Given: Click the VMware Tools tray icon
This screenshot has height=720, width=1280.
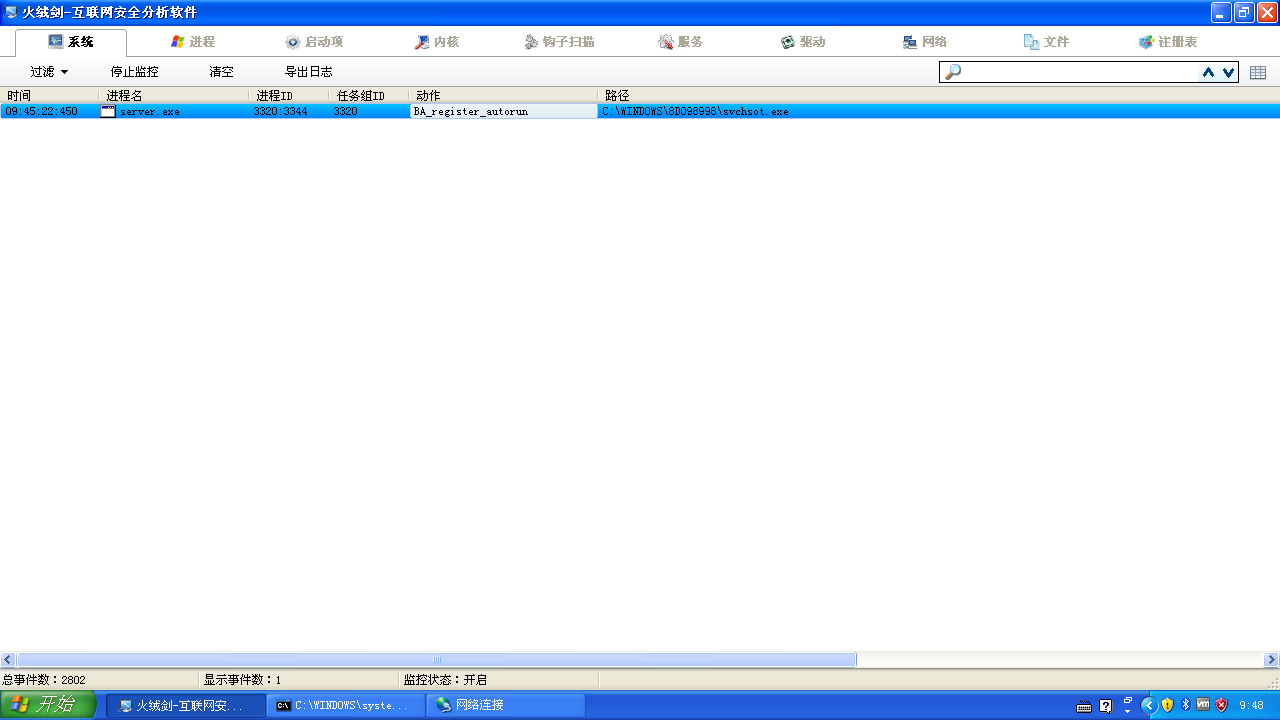Looking at the screenshot, I should pos(1203,706).
